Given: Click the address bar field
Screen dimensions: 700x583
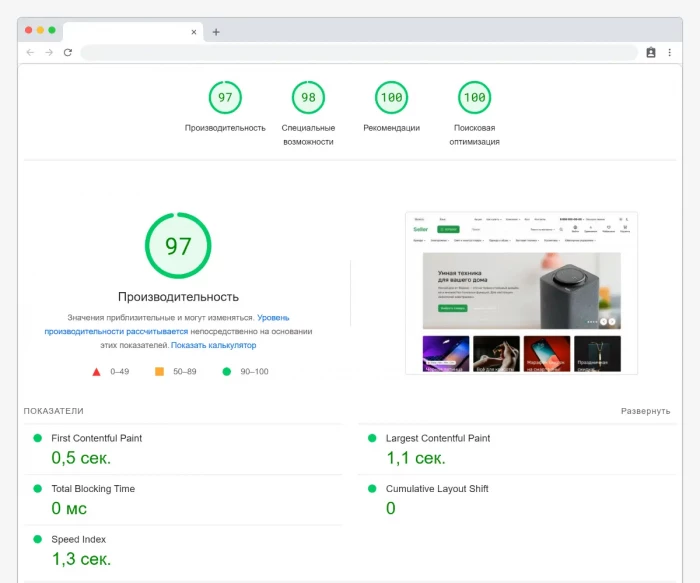Looking at the screenshot, I should (x=358, y=52).
